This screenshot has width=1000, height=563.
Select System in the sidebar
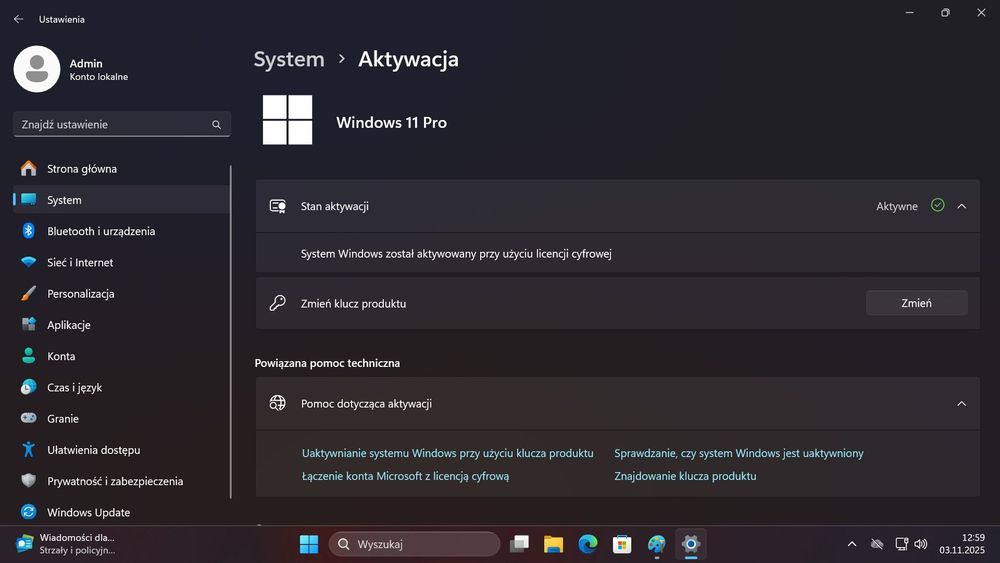121,200
